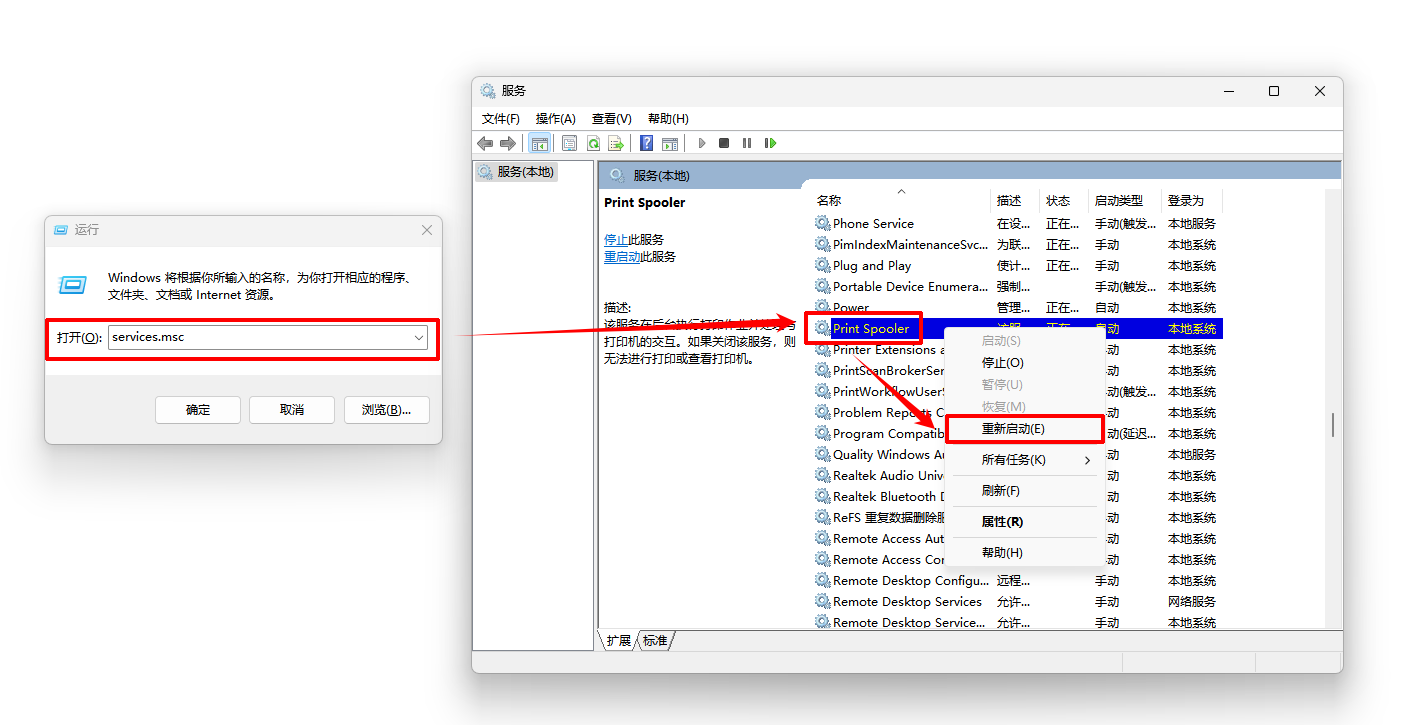
Task: Choose 停止(O) in the context menu
Action: 1025,363
